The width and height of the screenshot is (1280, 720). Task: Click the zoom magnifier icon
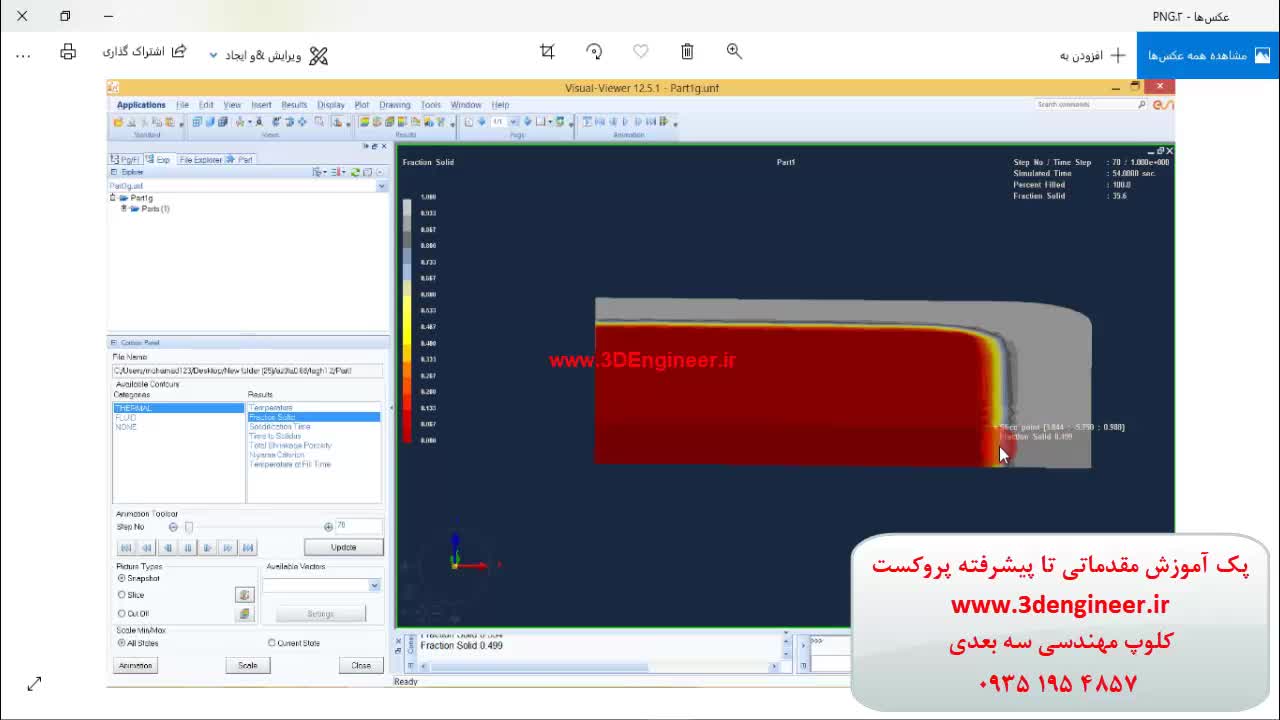click(x=734, y=52)
